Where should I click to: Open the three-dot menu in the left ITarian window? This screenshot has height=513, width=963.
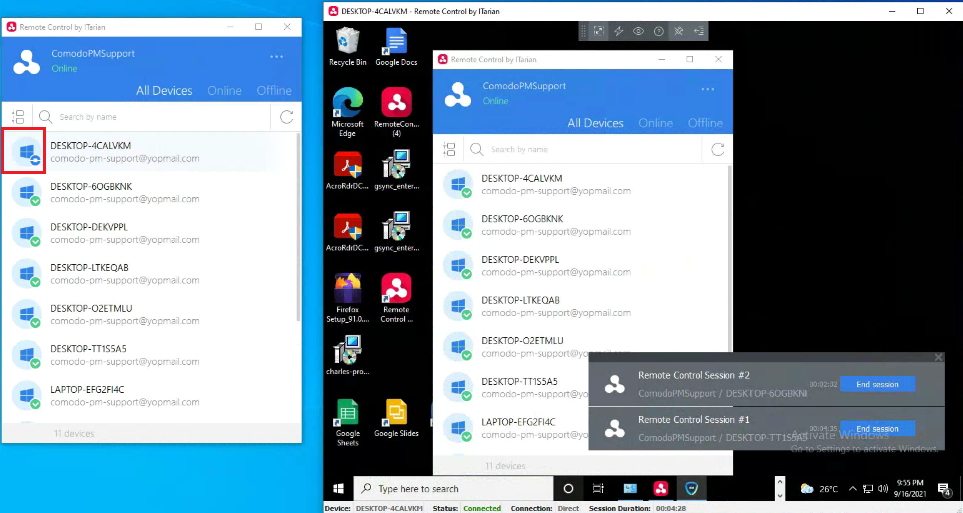277,57
